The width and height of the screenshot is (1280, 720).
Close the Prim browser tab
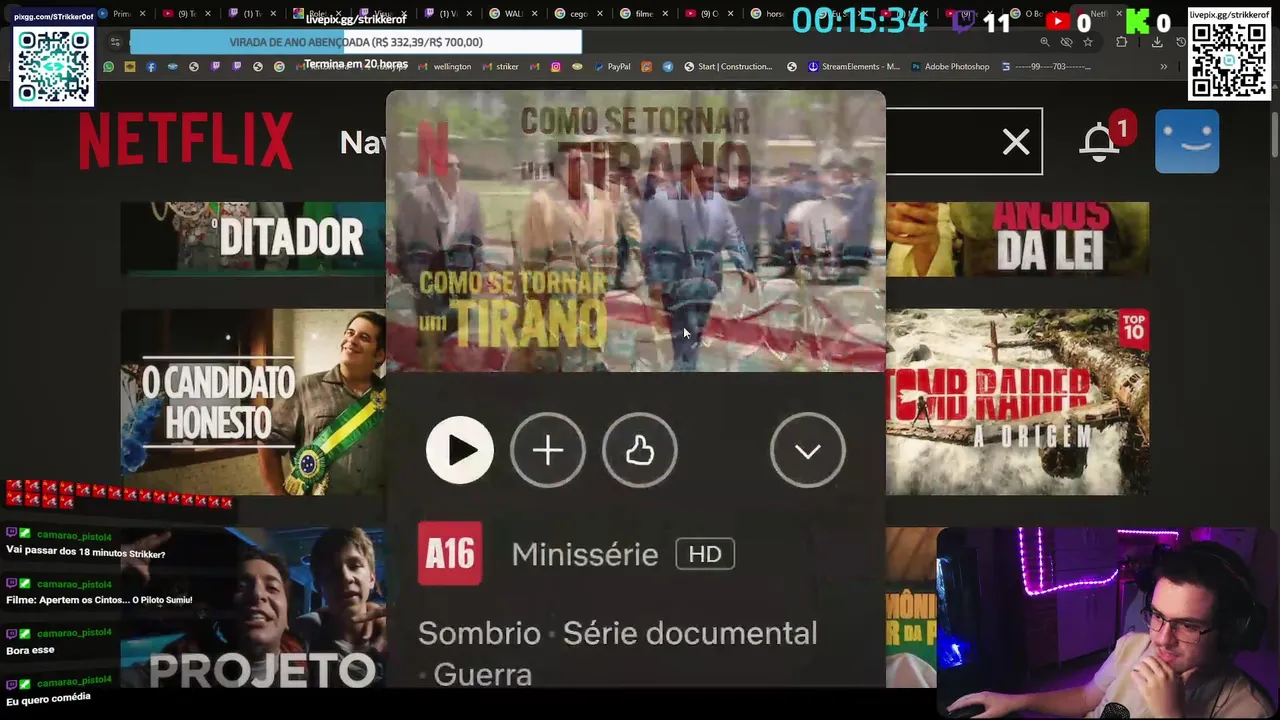point(142,14)
